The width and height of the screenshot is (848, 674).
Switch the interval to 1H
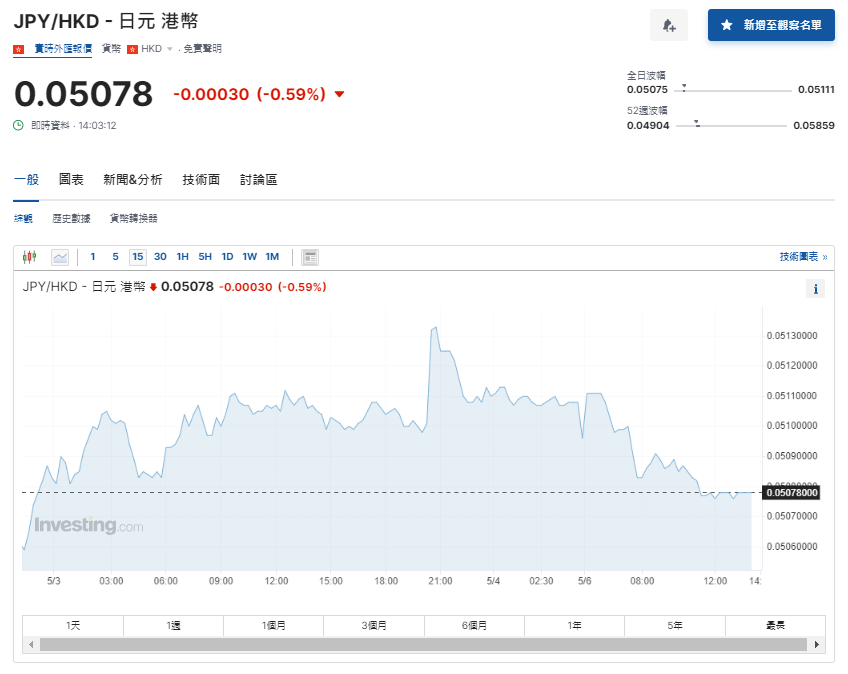182,257
